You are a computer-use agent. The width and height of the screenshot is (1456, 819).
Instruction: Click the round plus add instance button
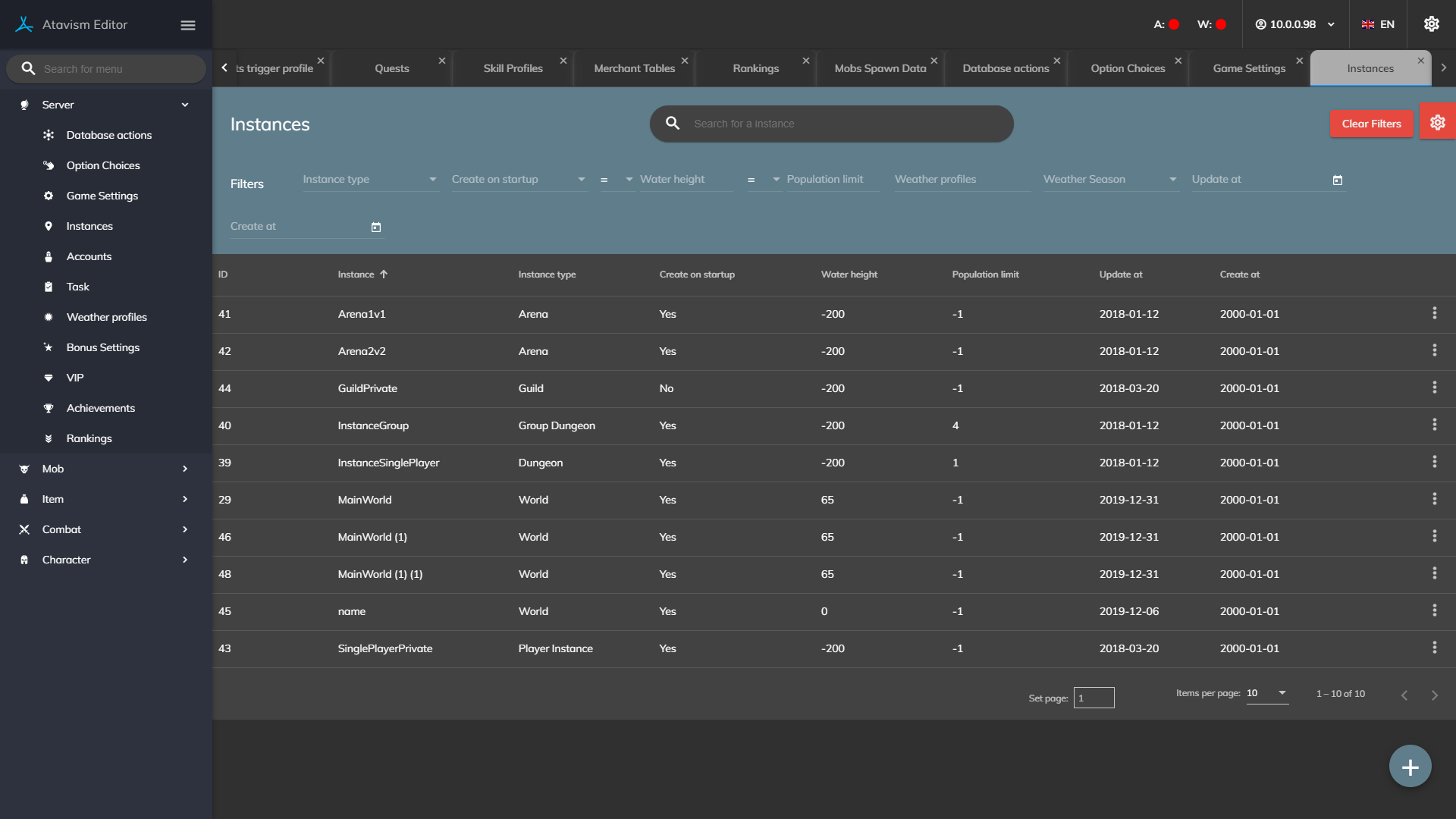coord(1410,767)
